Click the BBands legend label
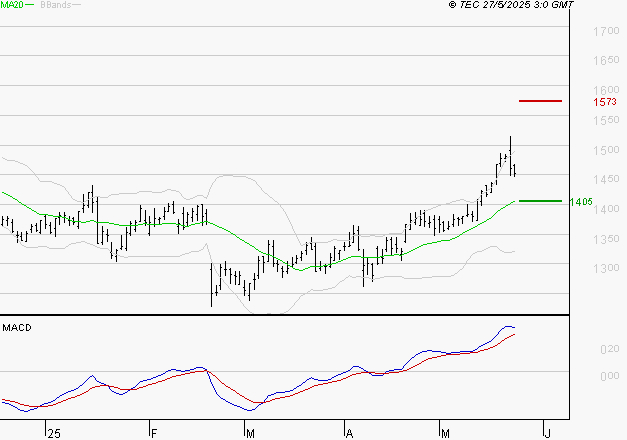The width and height of the screenshot is (627, 440). (56, 5)
